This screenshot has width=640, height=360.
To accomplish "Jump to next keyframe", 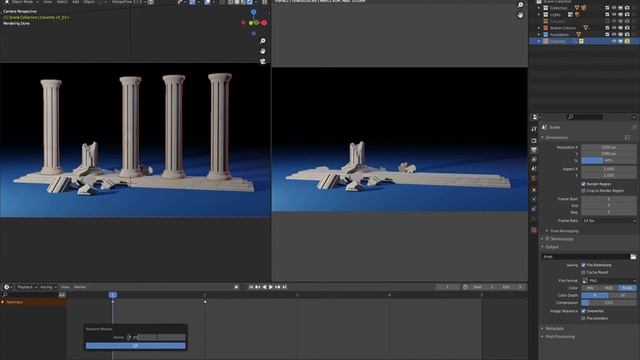I will 278,287.
